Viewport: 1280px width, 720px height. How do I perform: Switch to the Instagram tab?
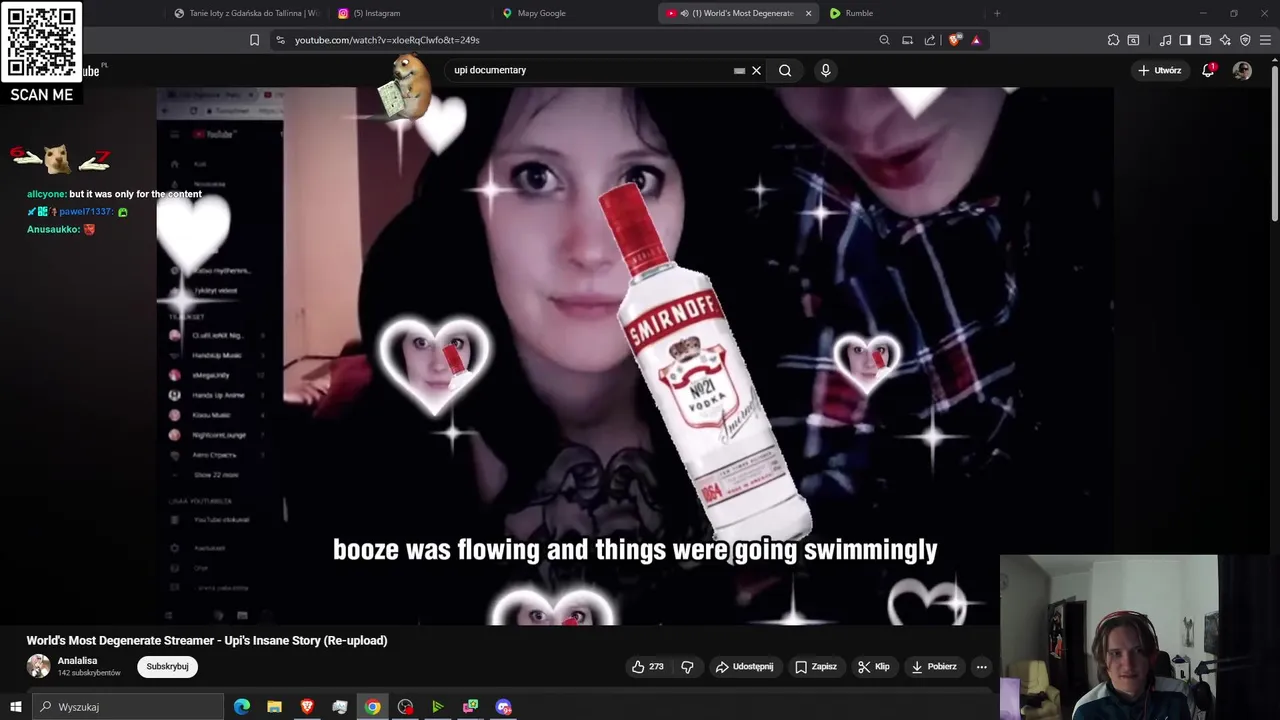[x=410, y=13]
